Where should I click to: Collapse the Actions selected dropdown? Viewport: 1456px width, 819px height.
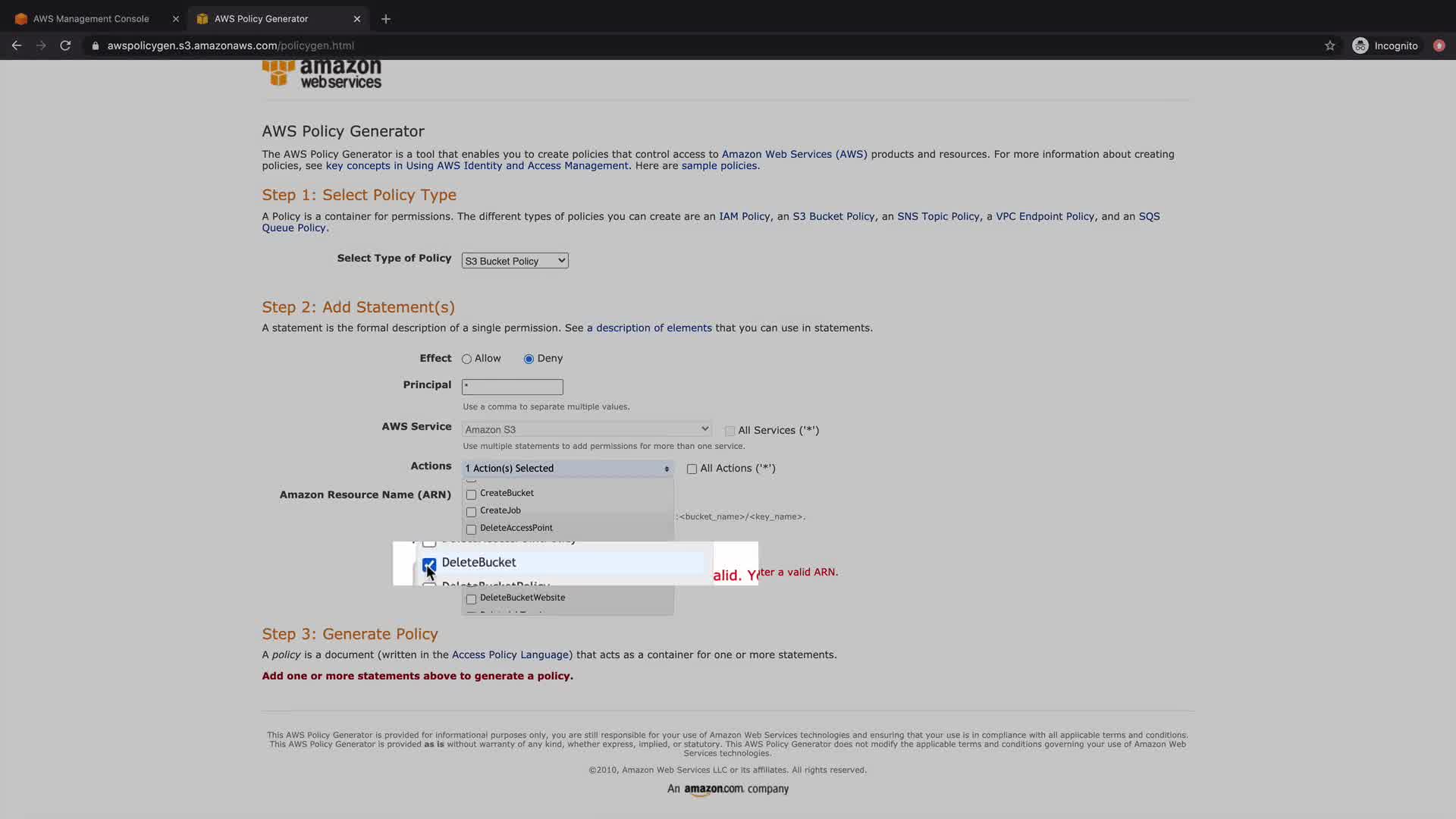click(567, 469)
